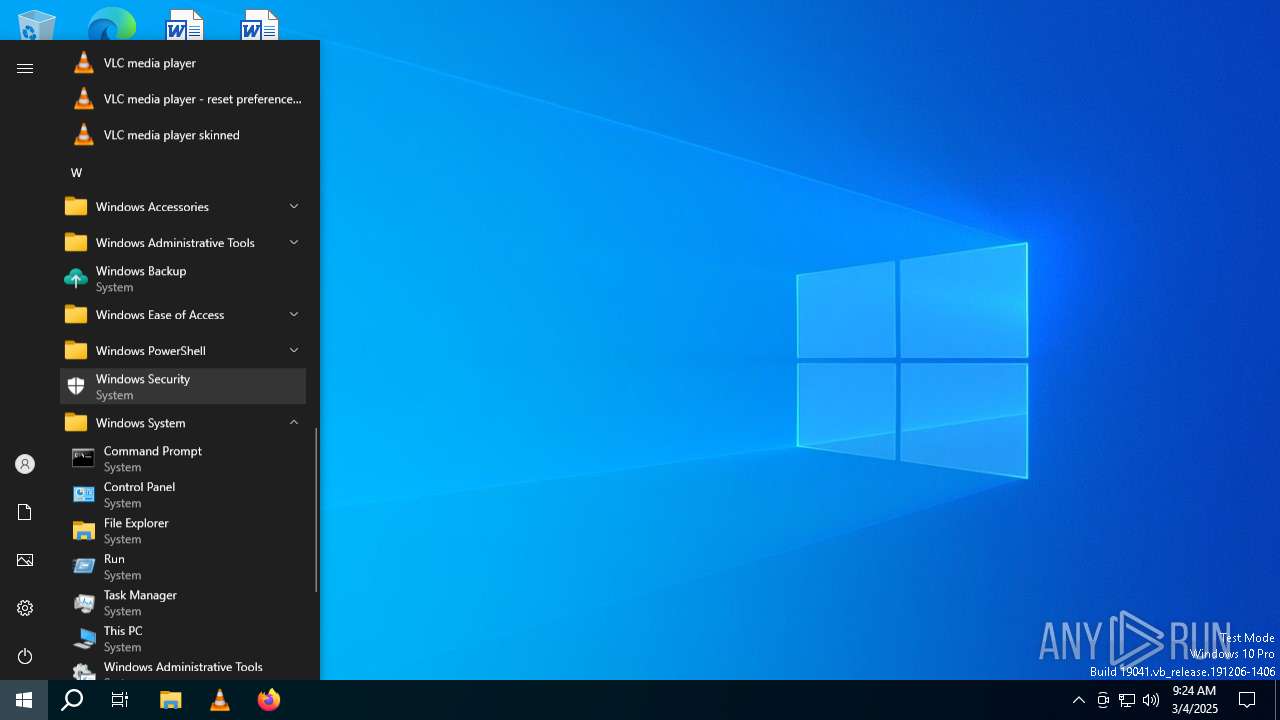Image resolution: width=1280 pixels, height=720 pixels.
Task: Select the second Word document on desktop
Action: (x=260, y=24)
